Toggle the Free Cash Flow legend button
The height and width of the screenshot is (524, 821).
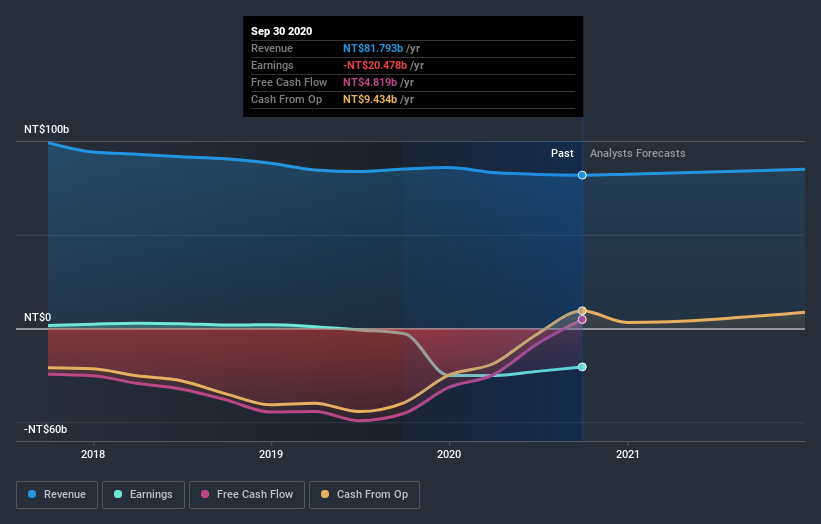(x=247, y=495)
